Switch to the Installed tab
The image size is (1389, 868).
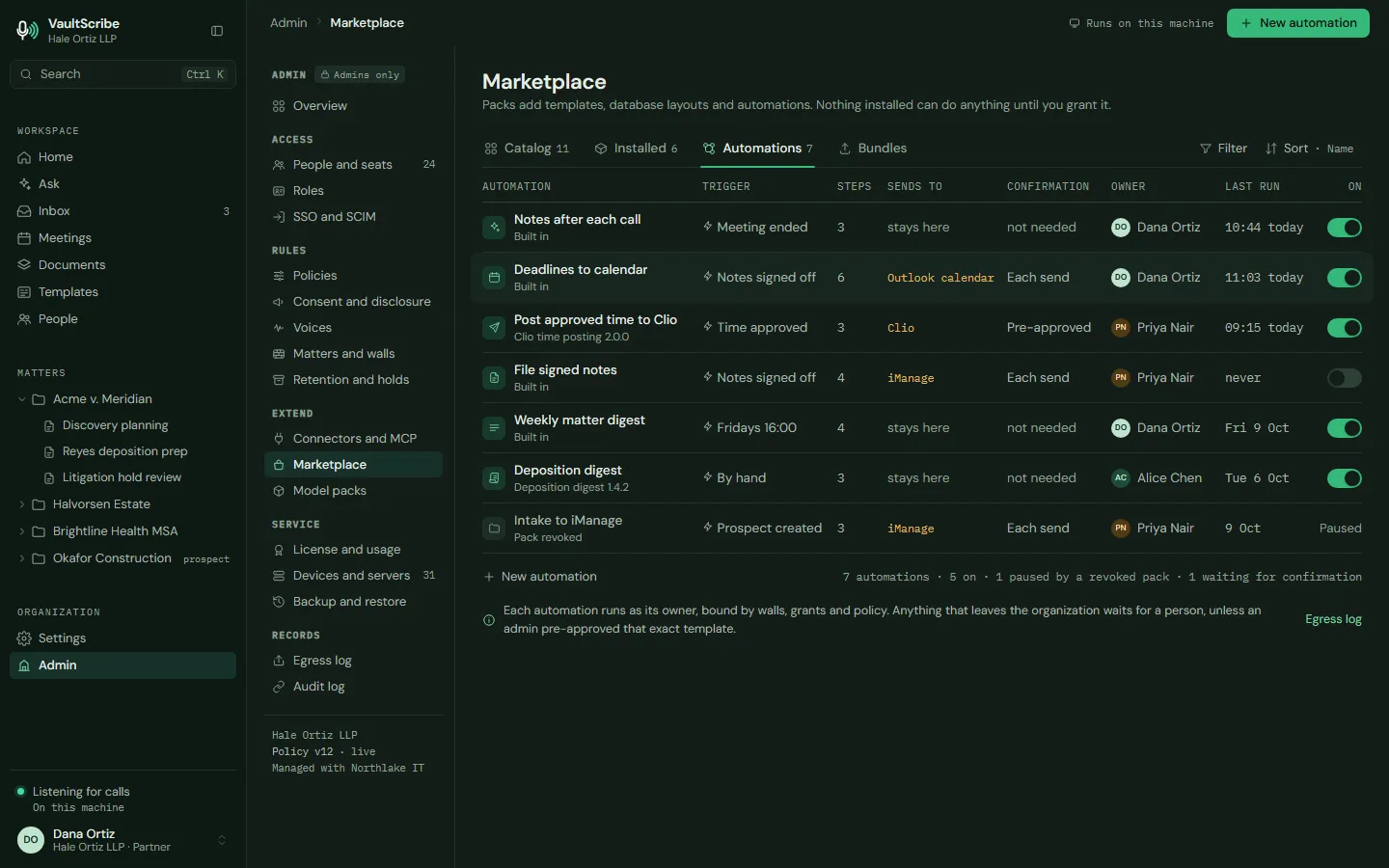click(x=636, y=149)
